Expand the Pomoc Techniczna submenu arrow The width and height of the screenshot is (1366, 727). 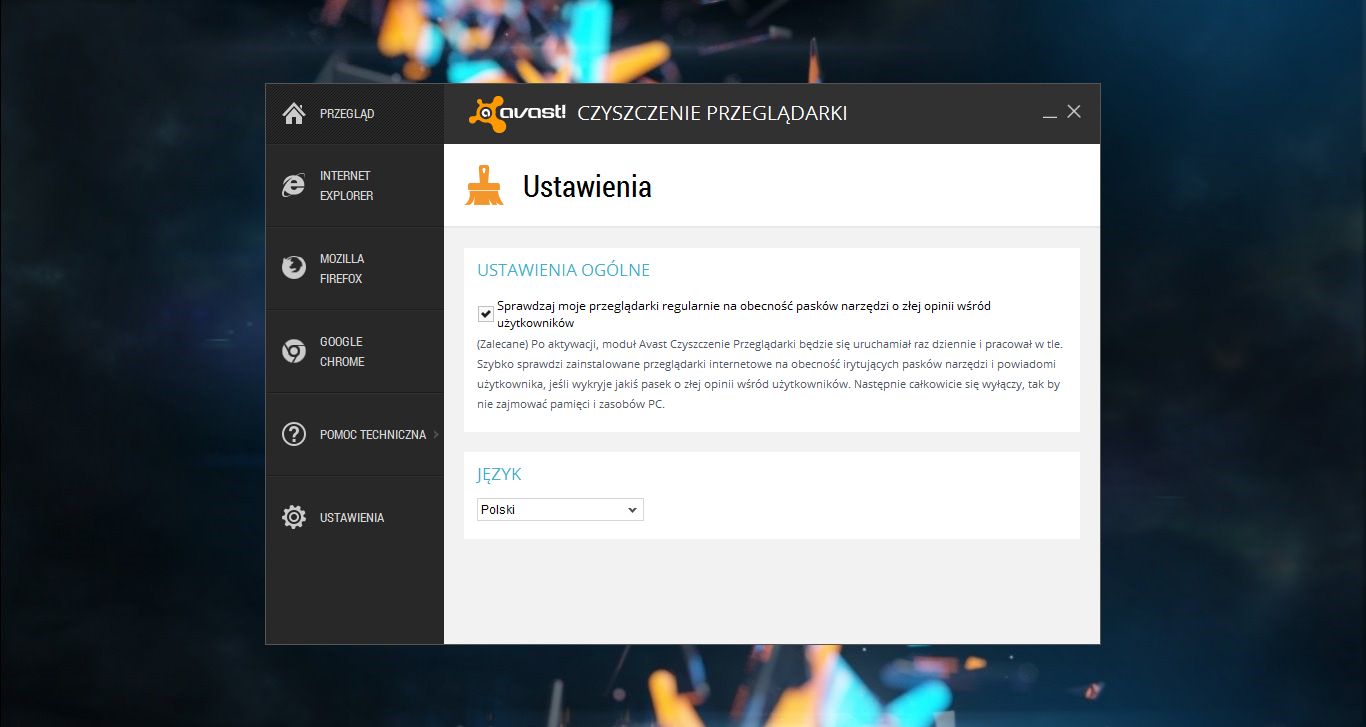[x=437, y=434]
